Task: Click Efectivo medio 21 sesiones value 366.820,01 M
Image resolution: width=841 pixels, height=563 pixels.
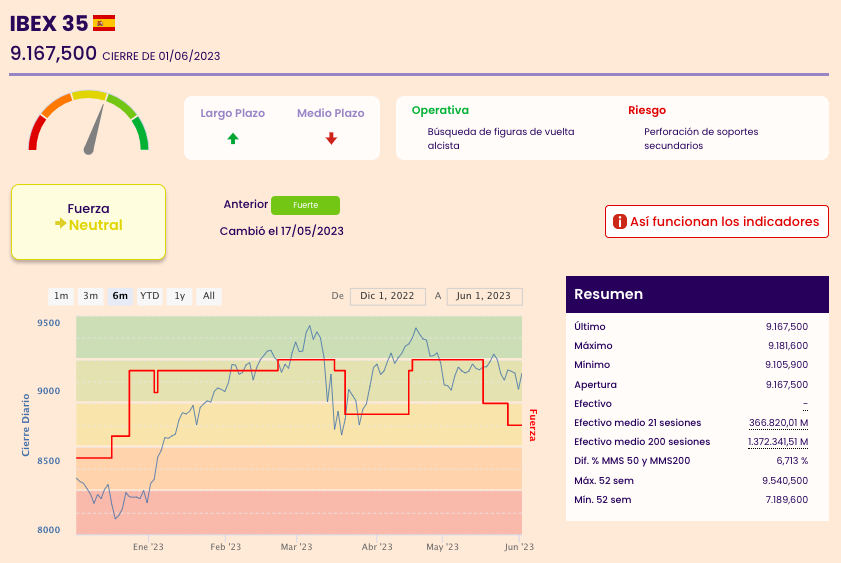Action: click(778, 423)
